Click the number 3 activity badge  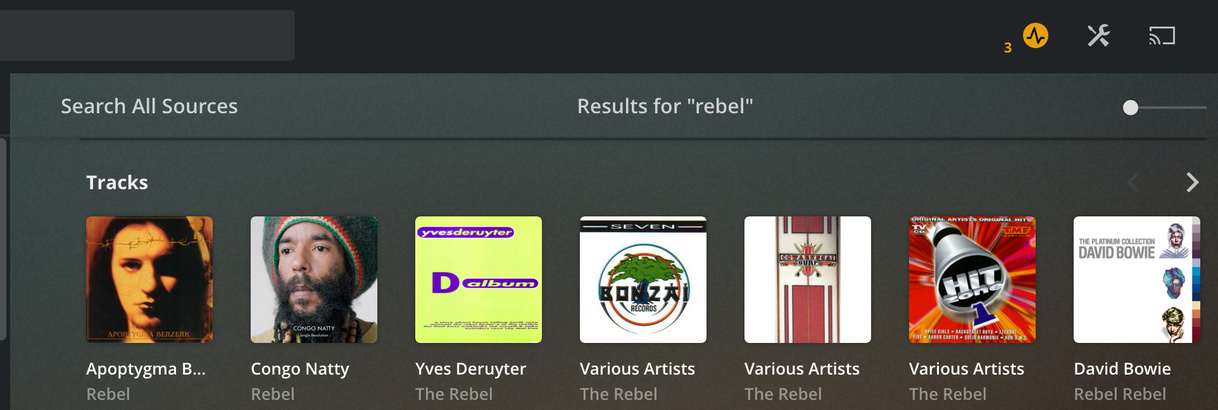coord(1008,47)
